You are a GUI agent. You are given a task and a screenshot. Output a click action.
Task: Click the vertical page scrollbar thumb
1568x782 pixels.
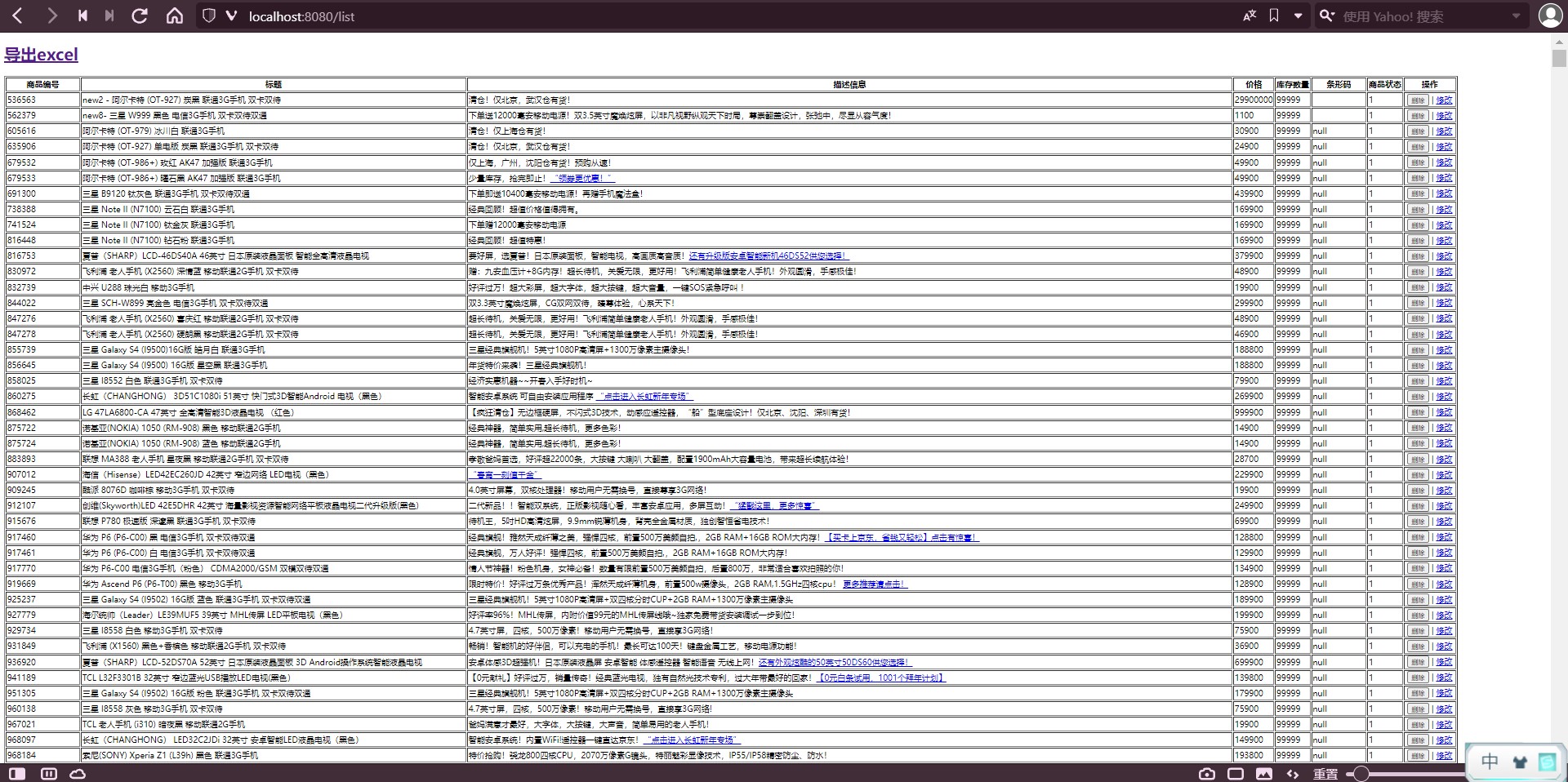[x=1559, y=59]
